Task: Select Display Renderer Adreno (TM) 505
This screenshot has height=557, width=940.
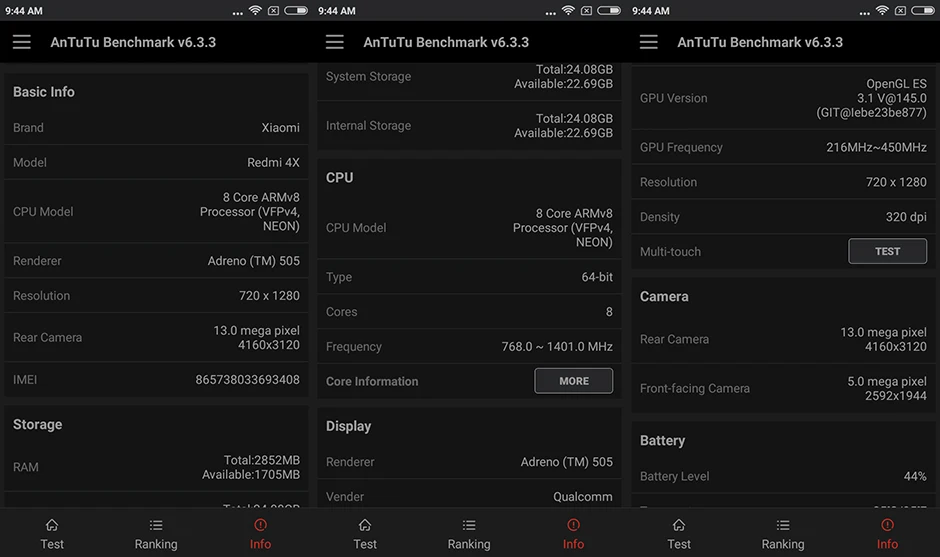Action: tap(567, 462)
